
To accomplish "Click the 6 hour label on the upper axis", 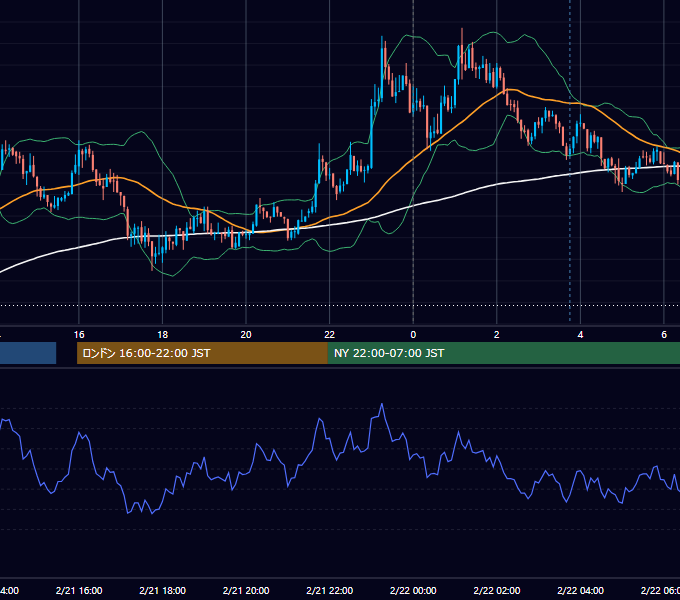I will tap(664, 335).
